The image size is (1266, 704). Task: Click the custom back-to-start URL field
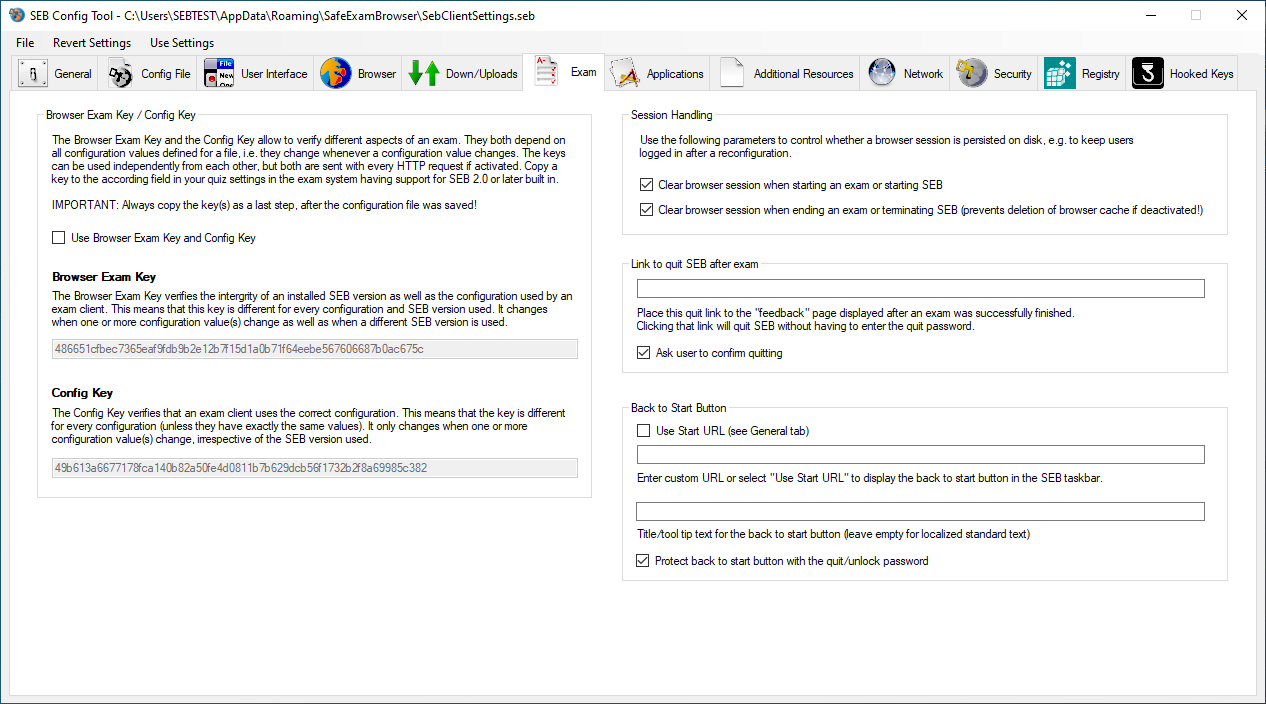coord(921,455)
